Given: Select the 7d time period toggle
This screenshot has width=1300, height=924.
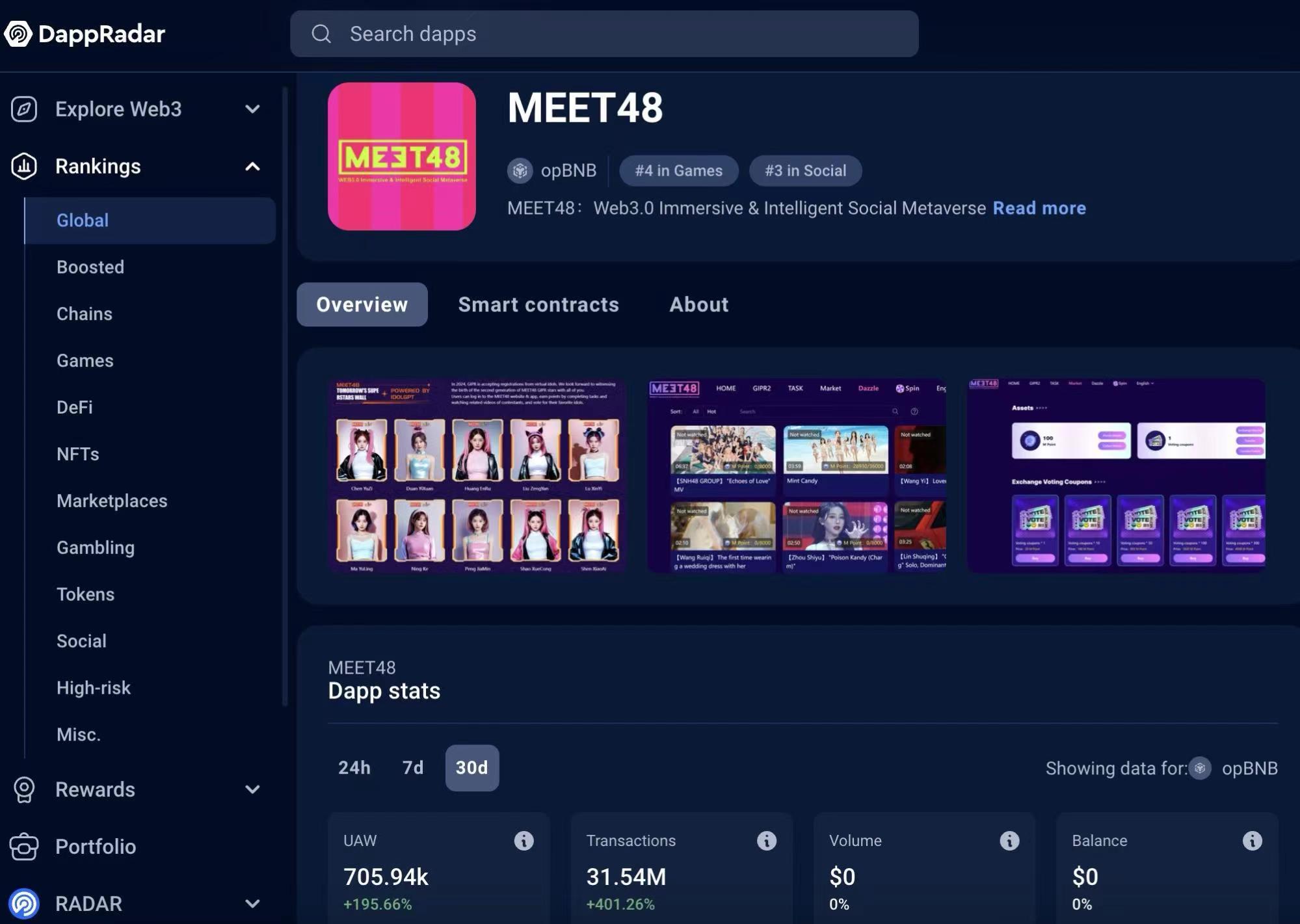Looking at the screenshot, I should pyautogui.click(x=412, y=768).
